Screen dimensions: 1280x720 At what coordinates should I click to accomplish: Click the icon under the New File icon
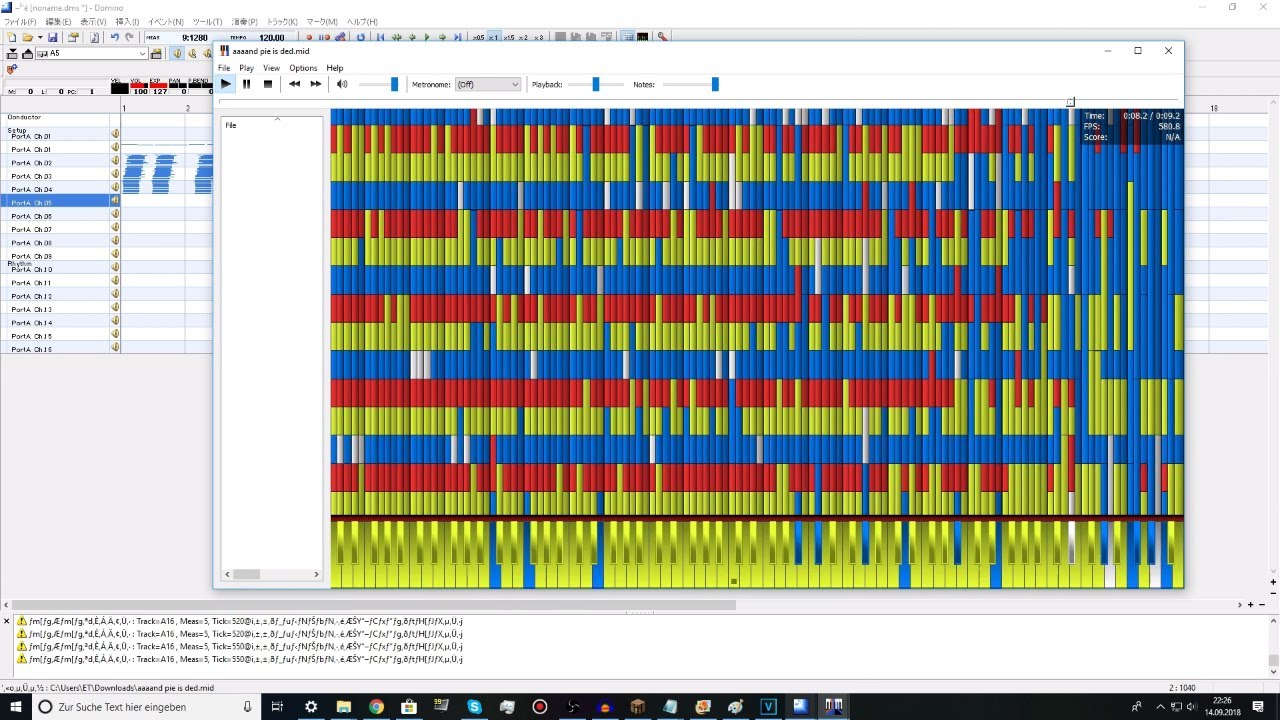coord(12,53)
